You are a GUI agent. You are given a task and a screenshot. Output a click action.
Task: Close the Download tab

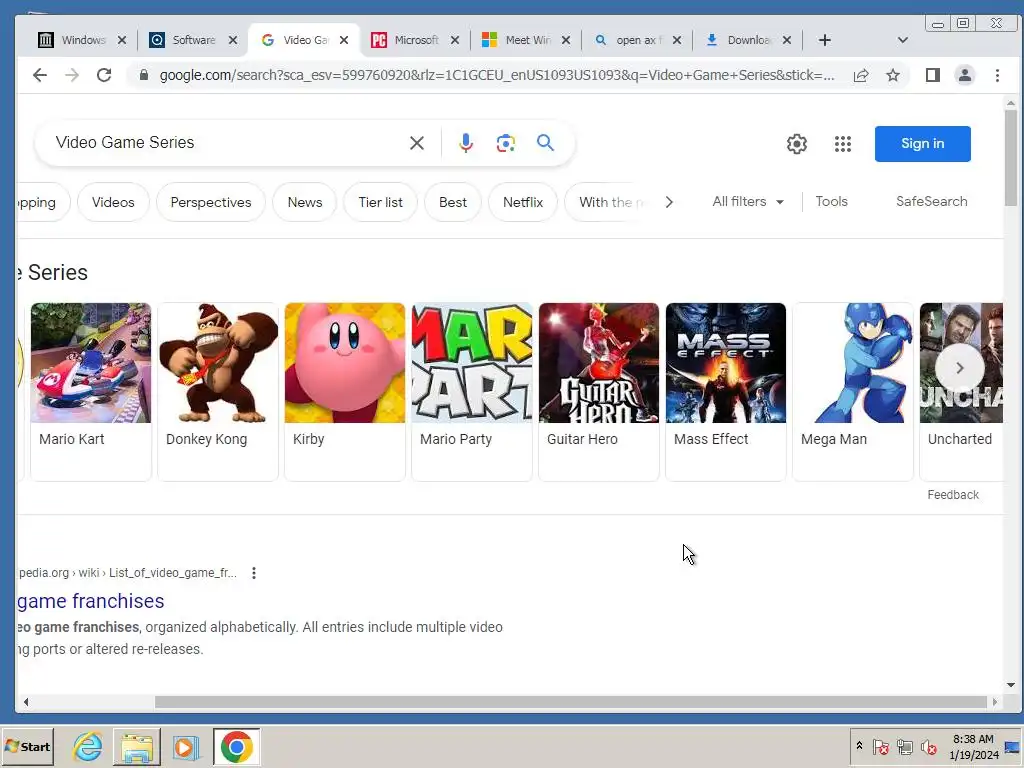coord(787,40)
